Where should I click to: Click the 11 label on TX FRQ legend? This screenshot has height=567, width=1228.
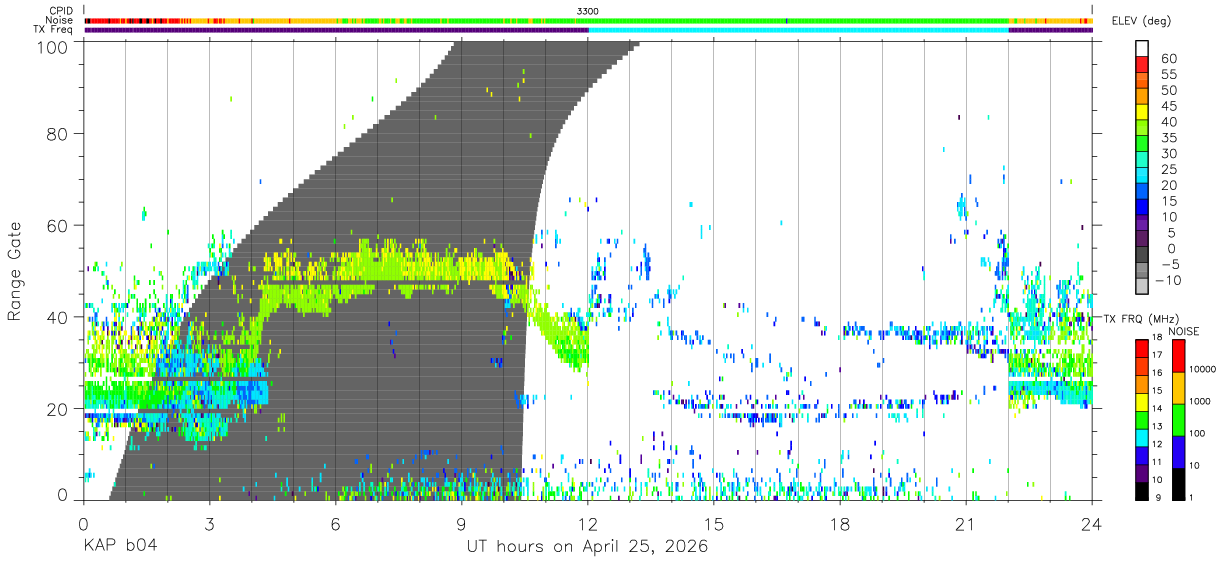click(1155, 463)
